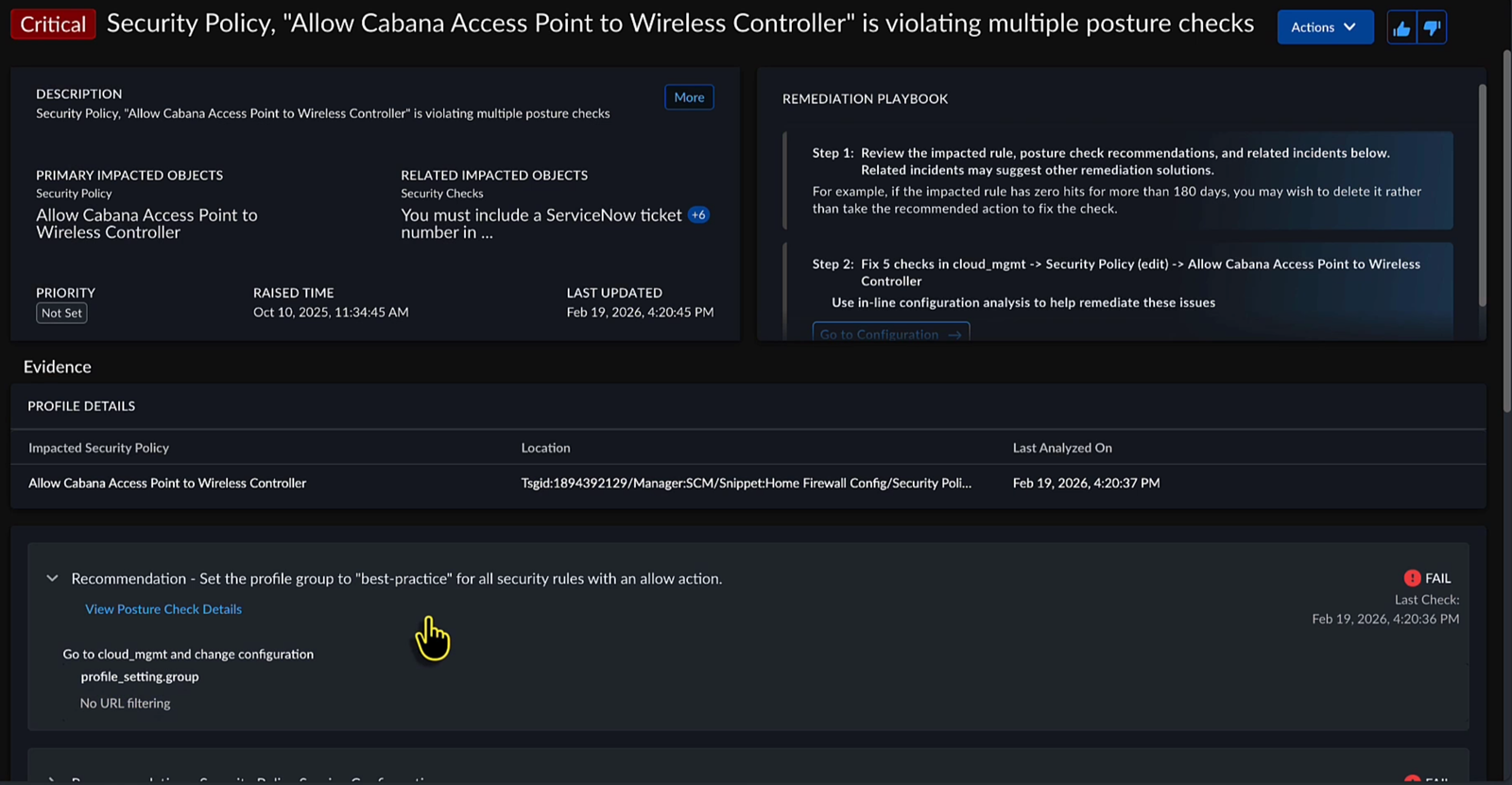Click the Impacted Security Policy column header
The image size is (1512, 785).
(98, 448)
